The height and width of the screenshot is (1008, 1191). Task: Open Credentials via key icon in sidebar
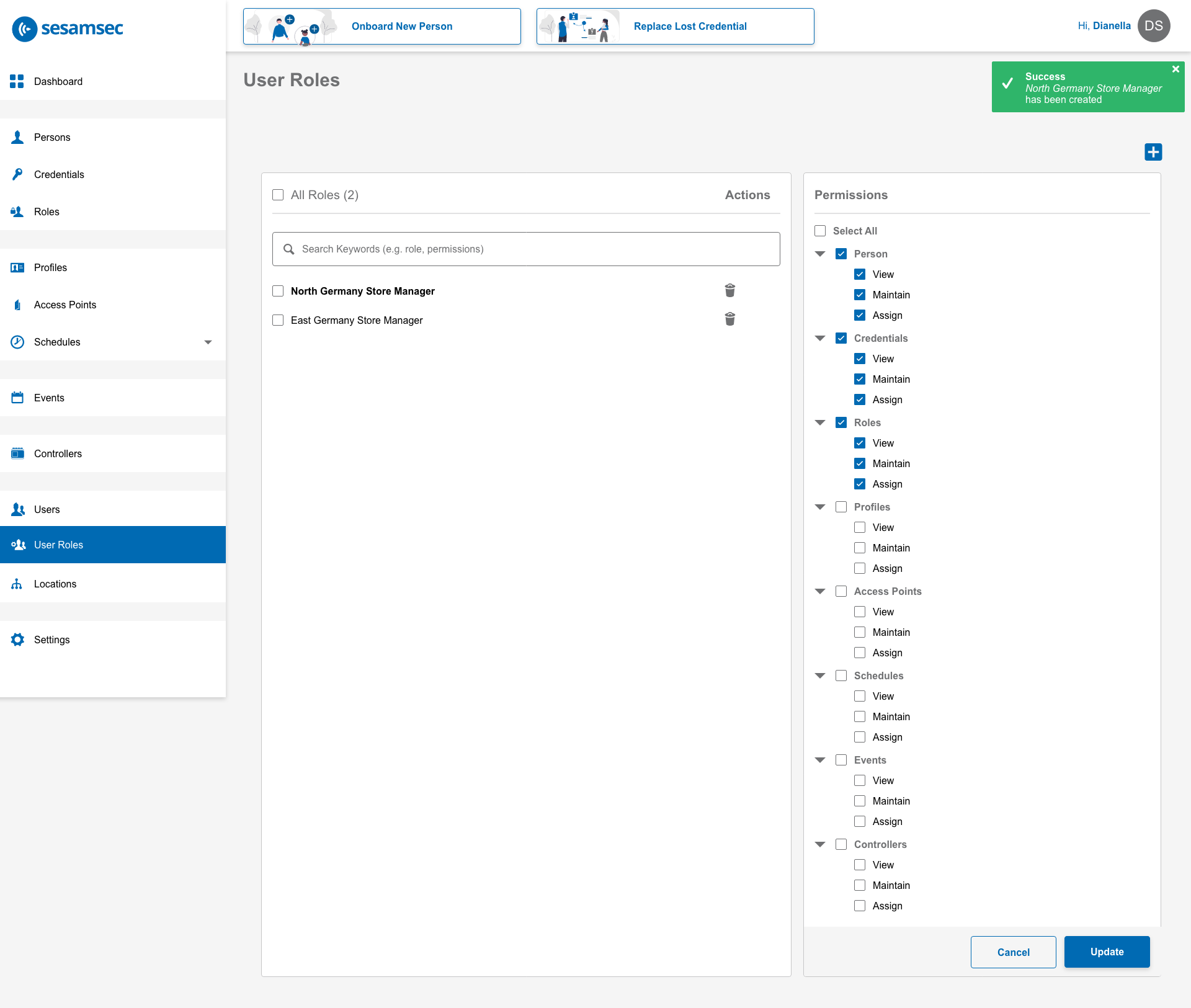[17, 174]
